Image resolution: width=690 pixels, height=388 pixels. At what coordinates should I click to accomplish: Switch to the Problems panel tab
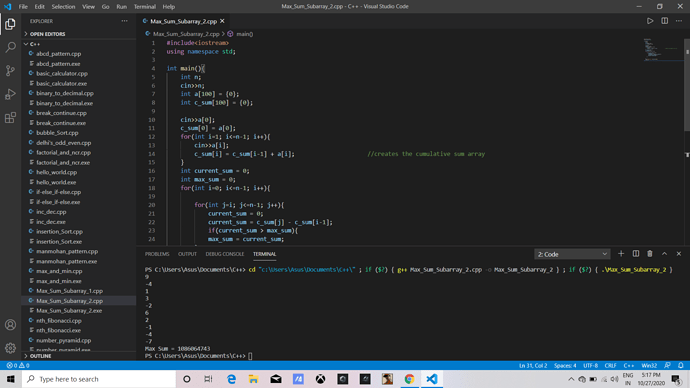pyautogui.click(x=157, y=254)
